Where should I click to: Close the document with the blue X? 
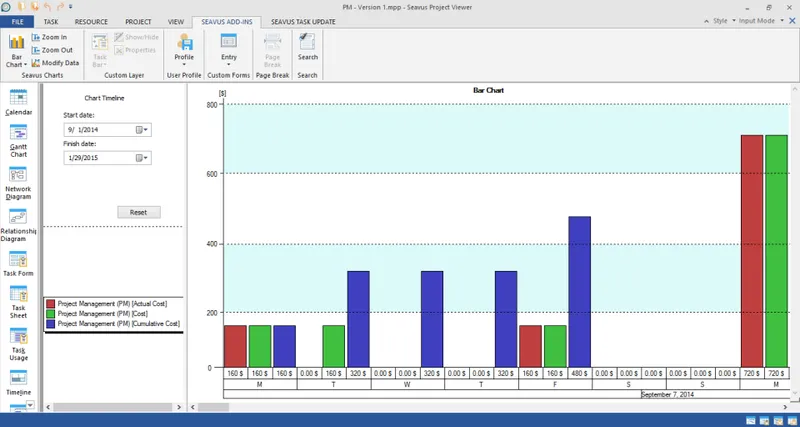pos(792,21)
